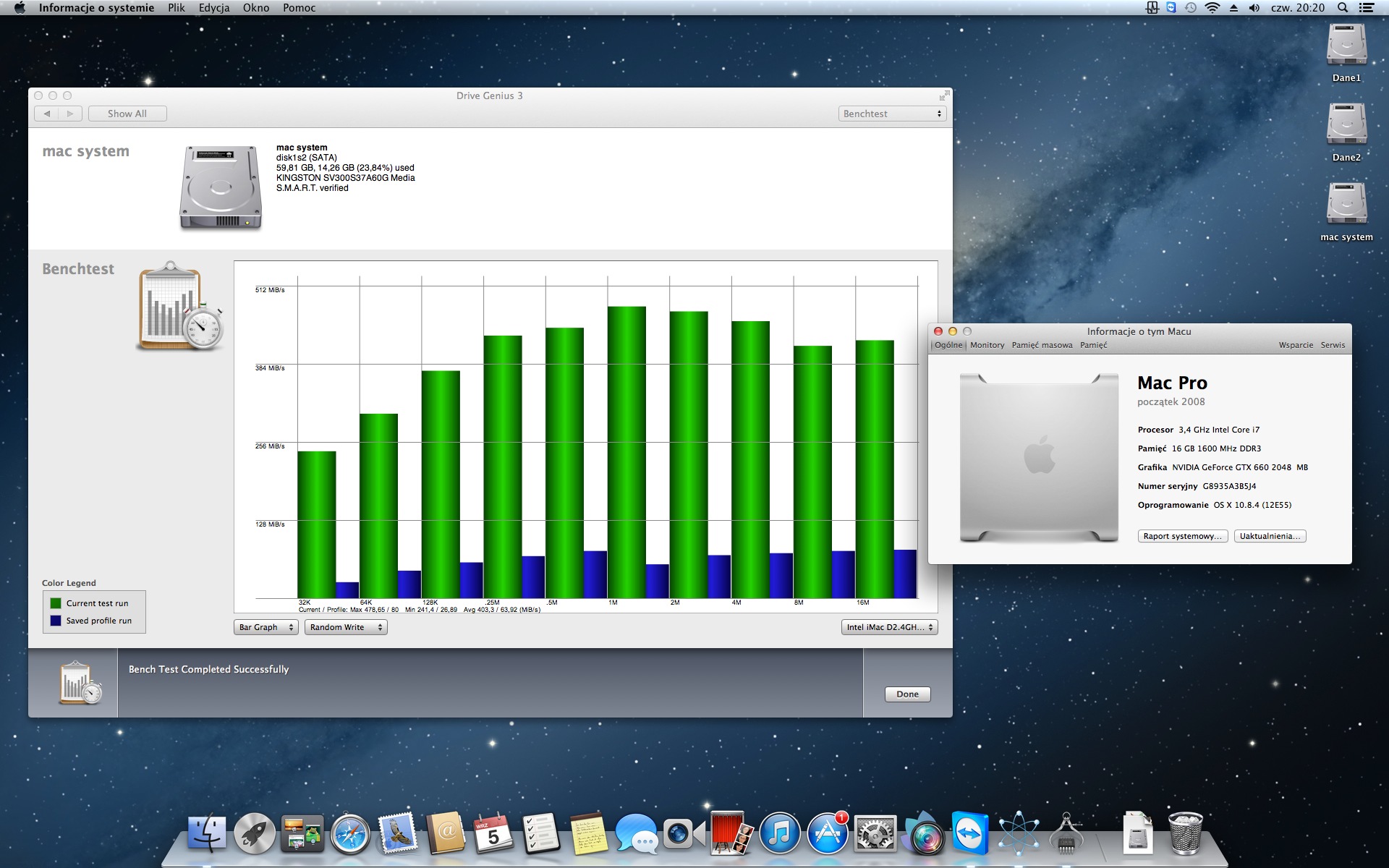Open Photo Booth from the Dock
This screenshot has height=868, width=1389.
(732, 834)
